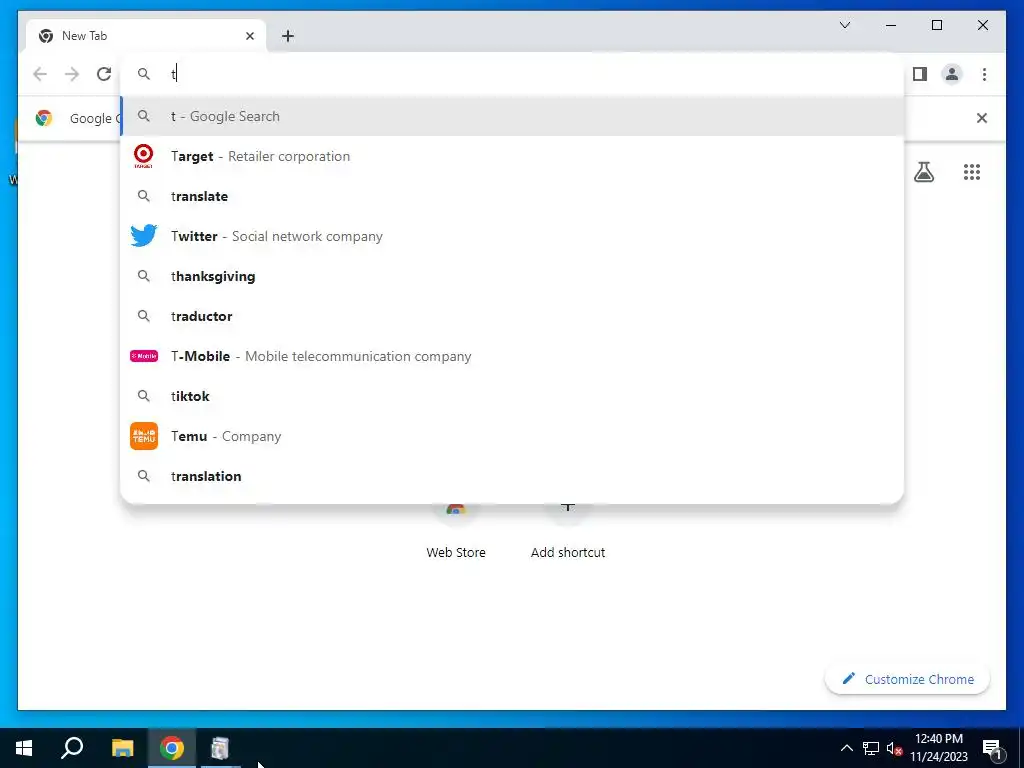Open the Search Labs flask icon
Viewport: 1024px width, 768px height.
(924, 172)
